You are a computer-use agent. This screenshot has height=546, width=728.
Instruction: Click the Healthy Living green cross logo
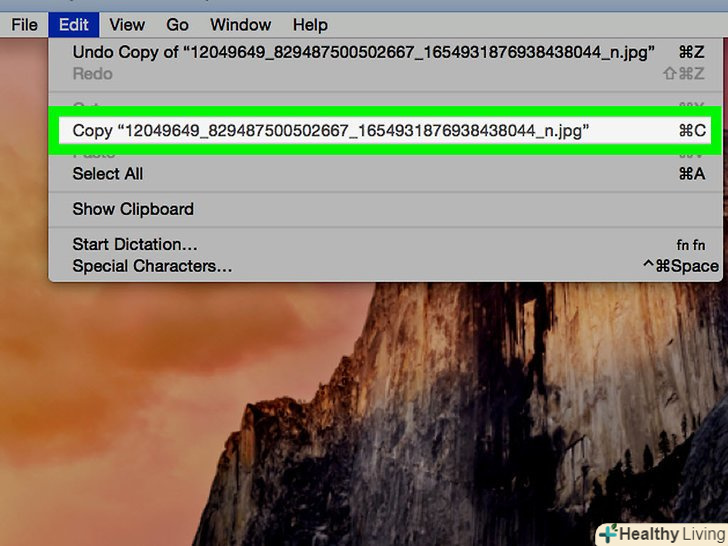click(x=609, y=534)
